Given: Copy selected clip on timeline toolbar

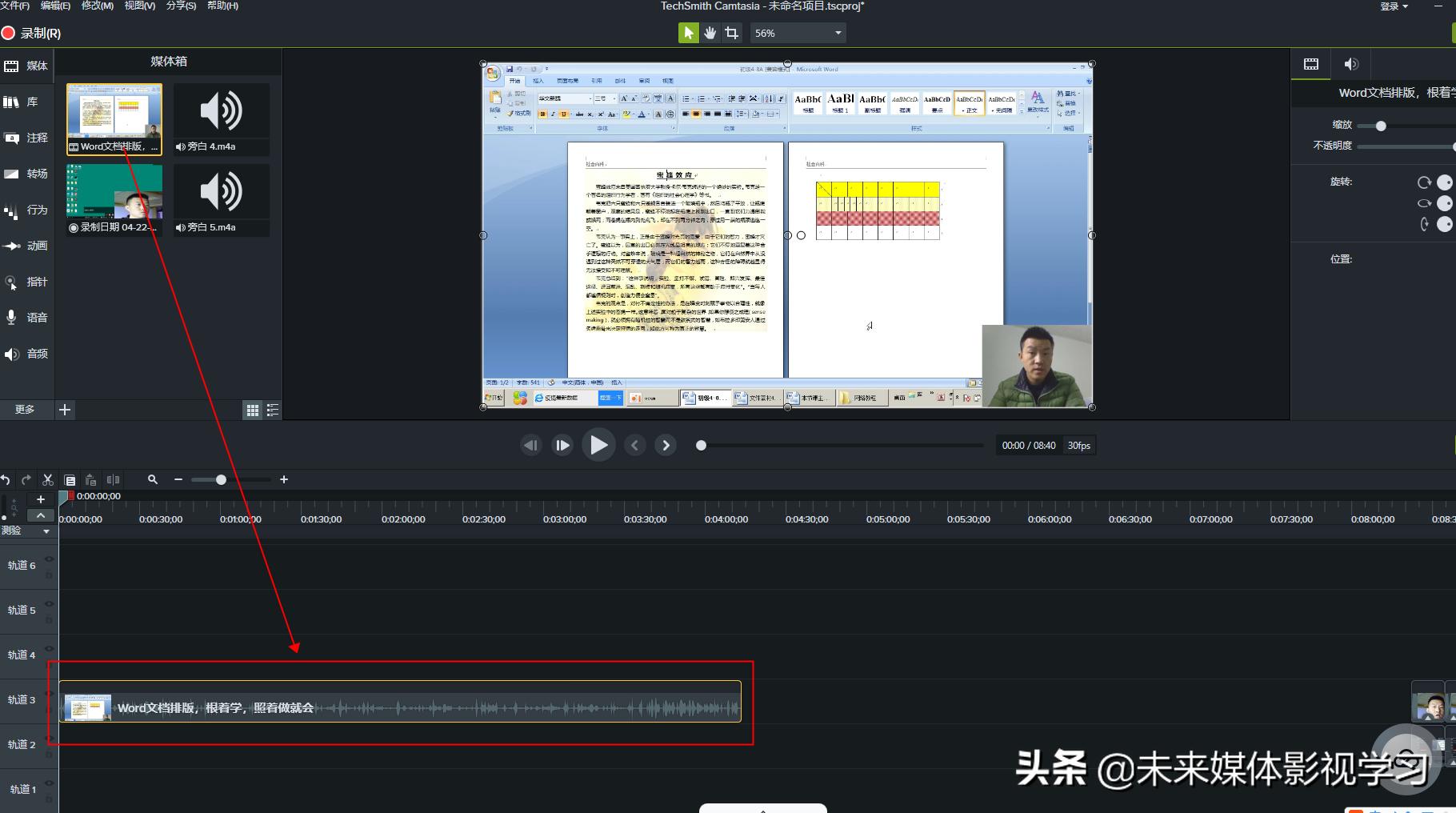Looking at the screenshot, I should [x=70, y=480].
